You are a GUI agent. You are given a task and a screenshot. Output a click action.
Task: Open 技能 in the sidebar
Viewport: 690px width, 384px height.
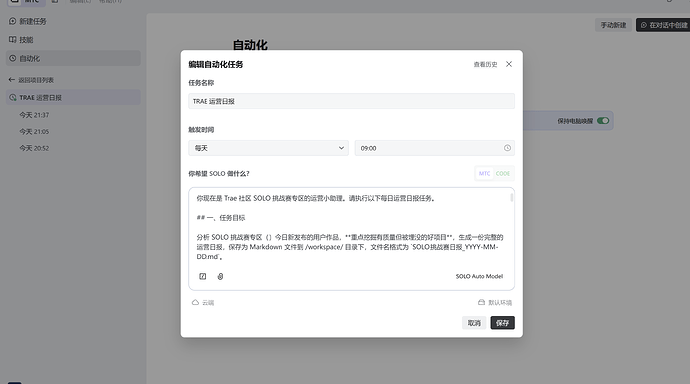pyautogui.click(x=73, y=40)
